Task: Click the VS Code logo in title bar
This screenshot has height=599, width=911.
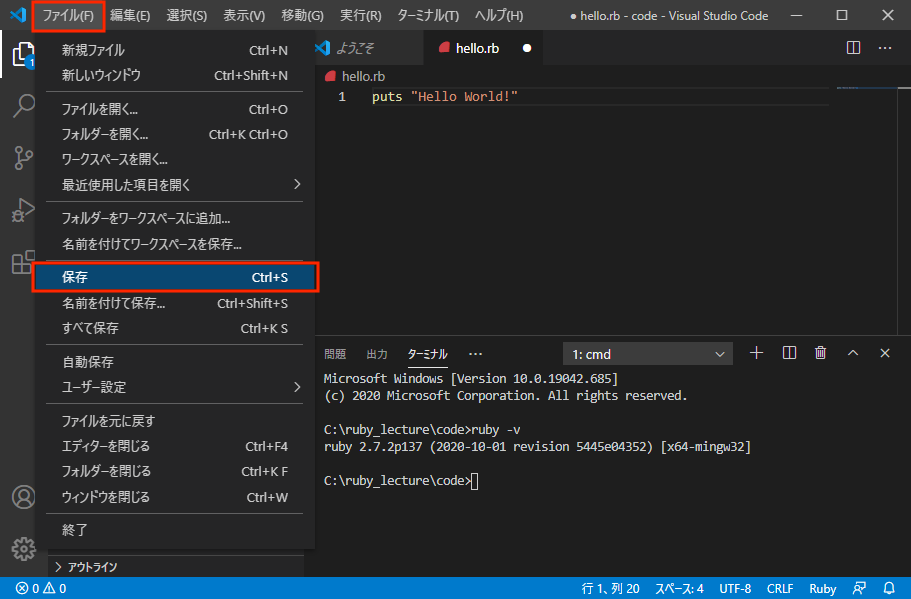Action: [18, 15]
